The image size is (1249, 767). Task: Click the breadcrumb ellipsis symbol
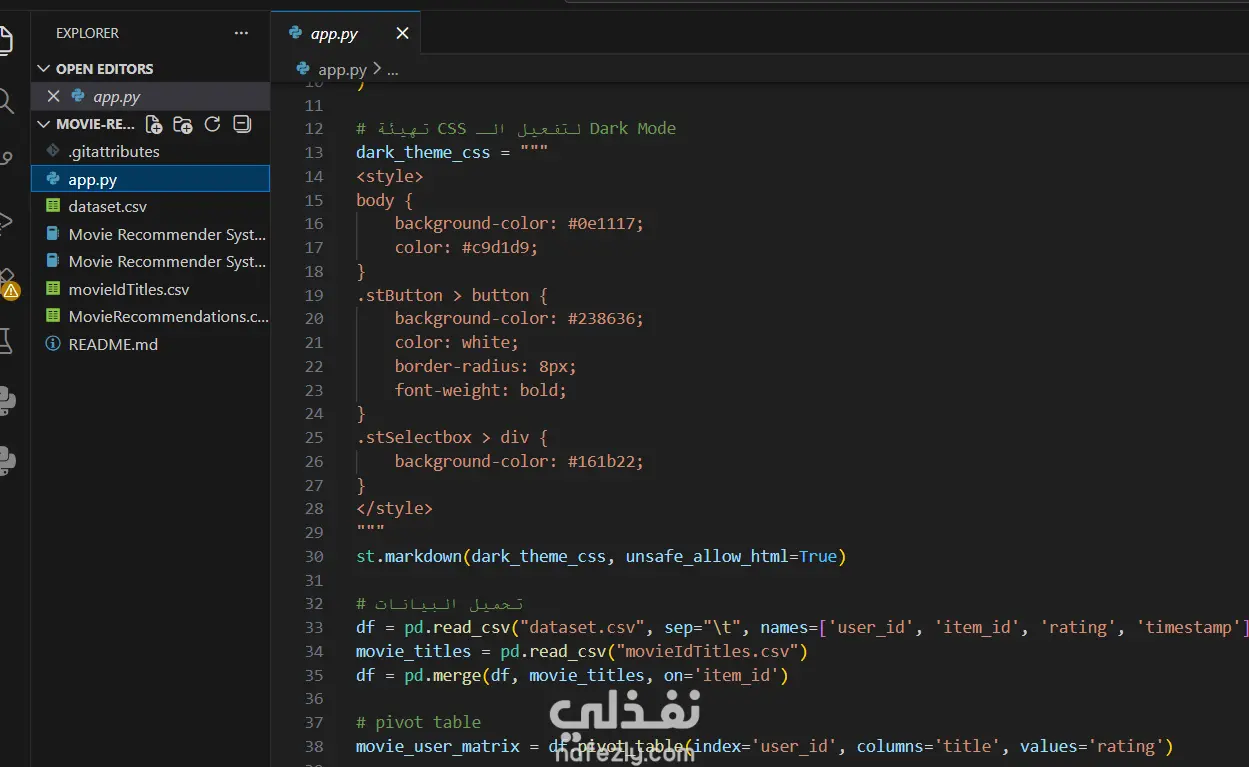(x=392, y=70)
